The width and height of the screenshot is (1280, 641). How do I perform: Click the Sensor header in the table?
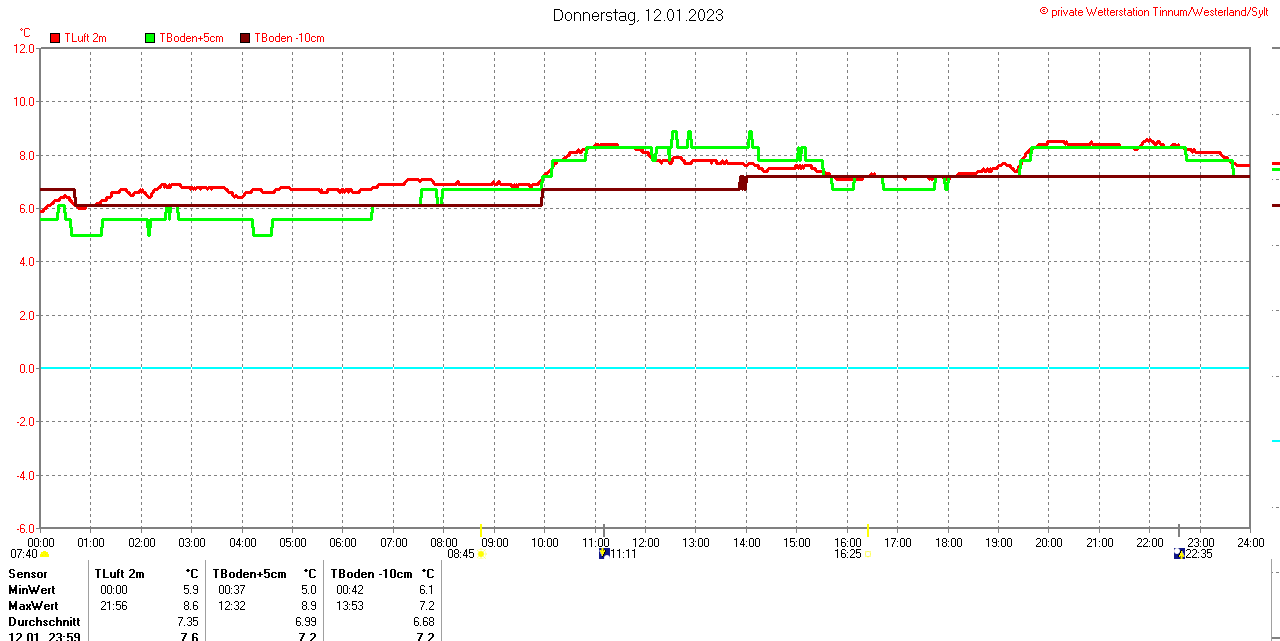click(28, 574)
